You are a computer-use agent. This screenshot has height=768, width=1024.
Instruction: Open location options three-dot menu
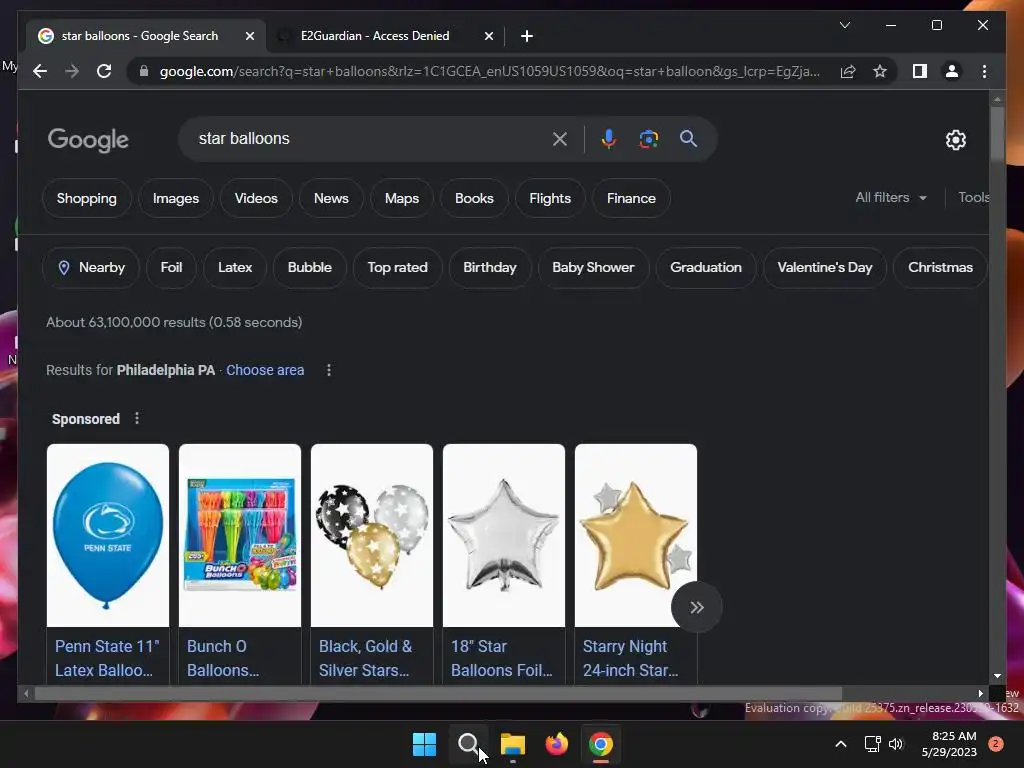tap(328, 370)
